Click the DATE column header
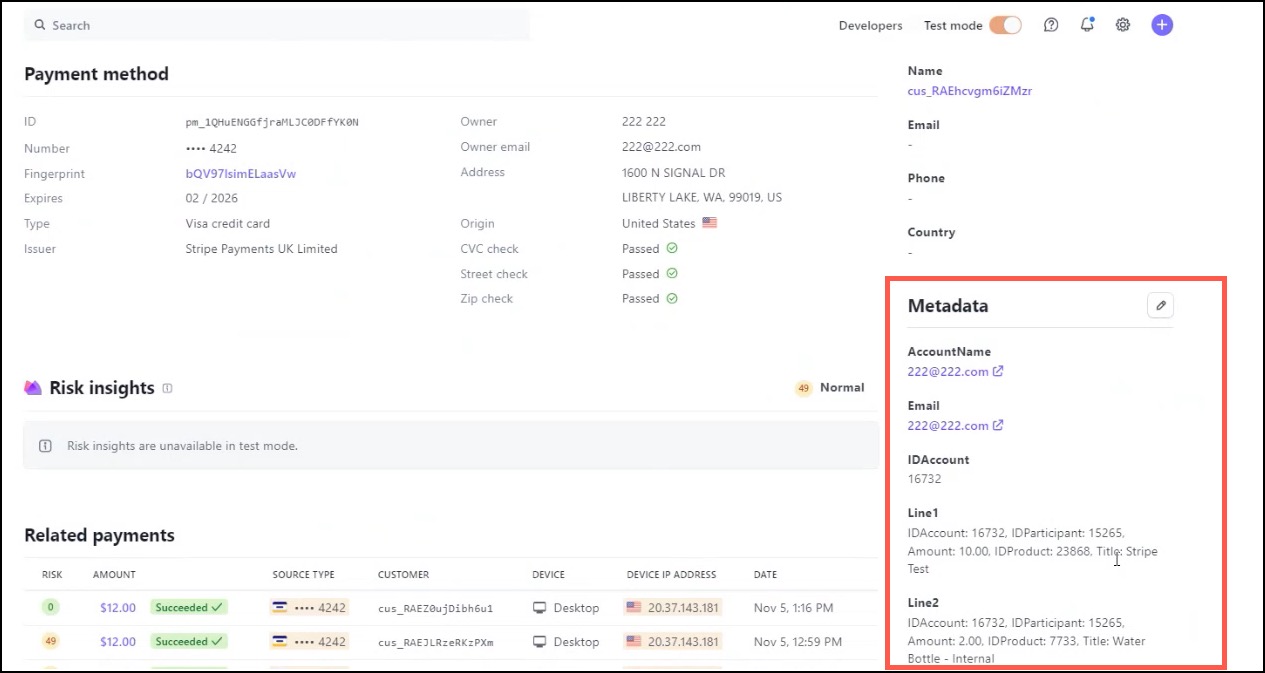The height and width of the screenshot is (673, 1265). (x=765, y=575)
